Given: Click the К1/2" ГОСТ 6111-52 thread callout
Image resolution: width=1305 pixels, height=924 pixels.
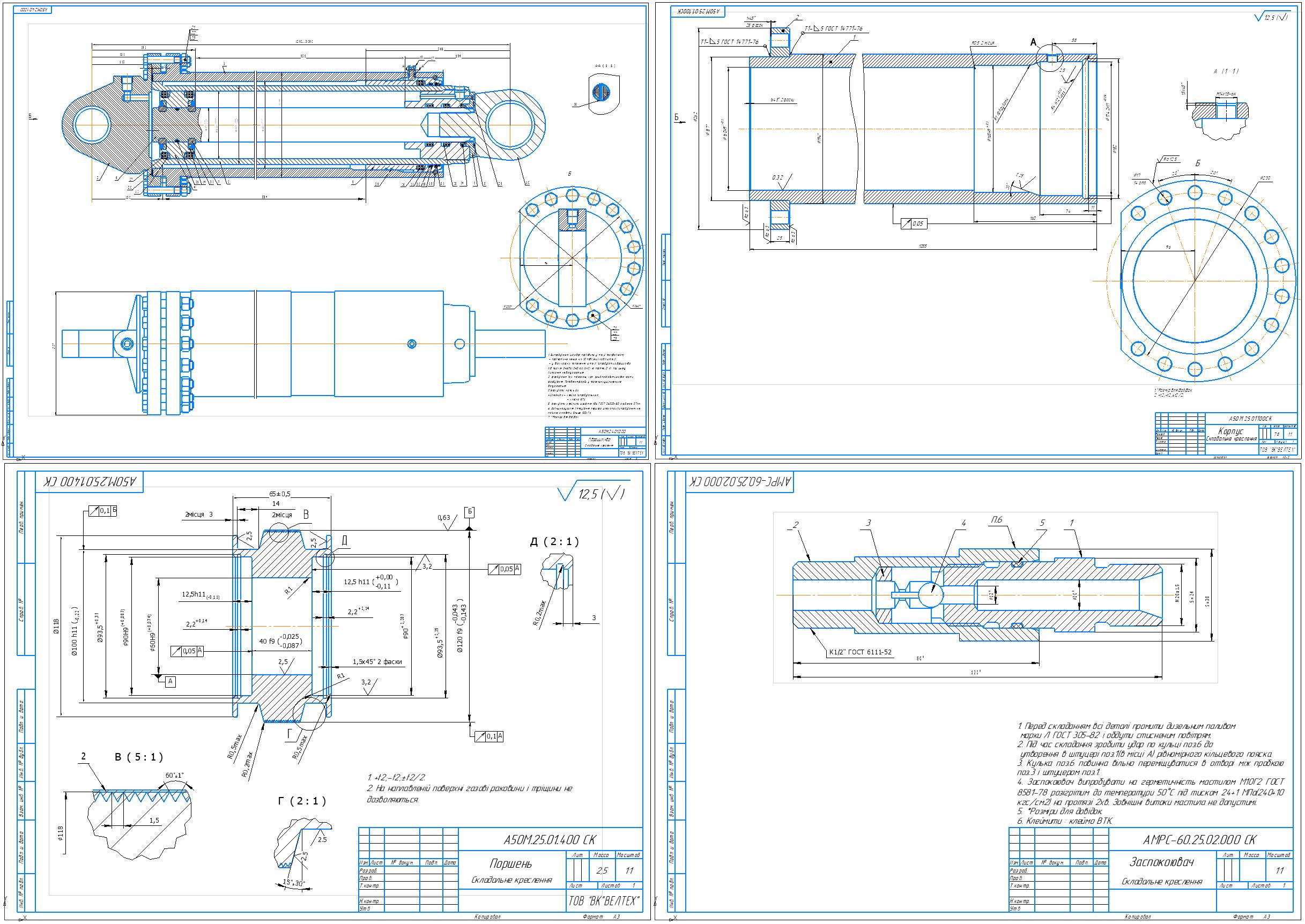Looking at the screenshot, I should (859, 652).
